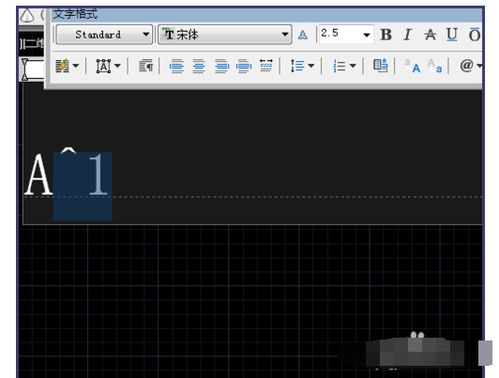Change text to uppercase
This screenshot has height=378, width=499.
pos(412,66)
